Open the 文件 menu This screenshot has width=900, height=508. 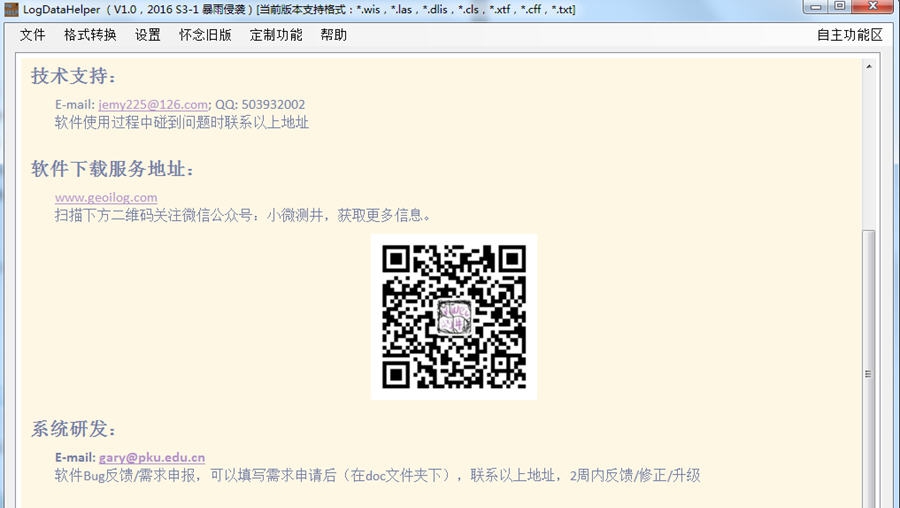(33, 35)
